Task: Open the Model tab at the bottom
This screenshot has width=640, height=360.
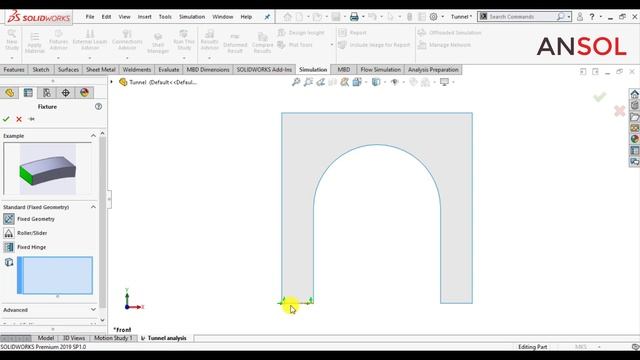Action: (x=46, y=338)
